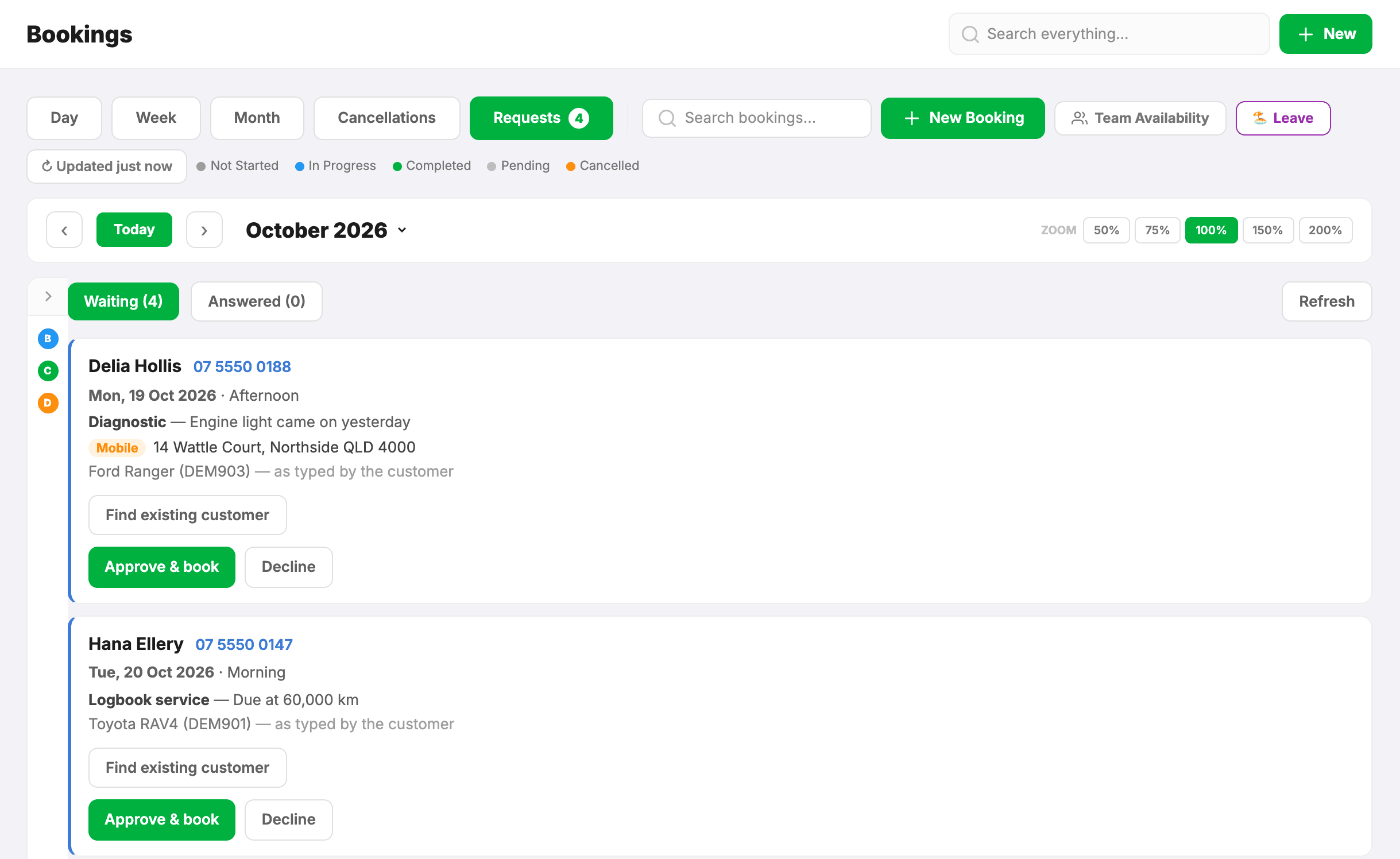Focus the Search everything field
Viewport: 1400px width, 859px height.
(1109, 34)
